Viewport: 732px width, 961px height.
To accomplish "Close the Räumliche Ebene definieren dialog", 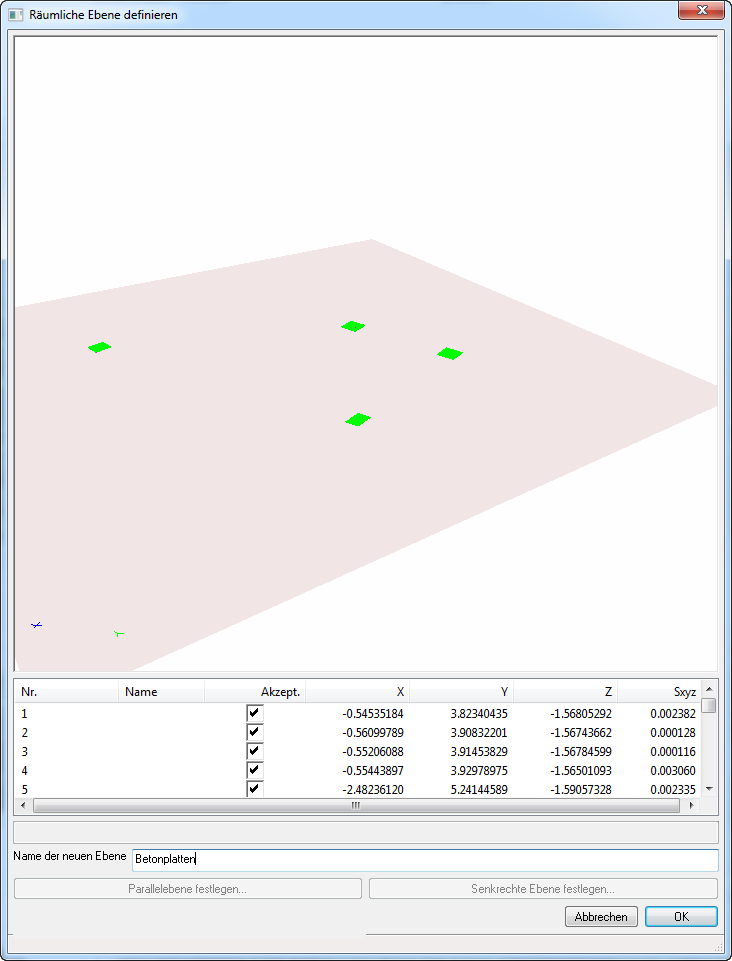I will (701, 10).
